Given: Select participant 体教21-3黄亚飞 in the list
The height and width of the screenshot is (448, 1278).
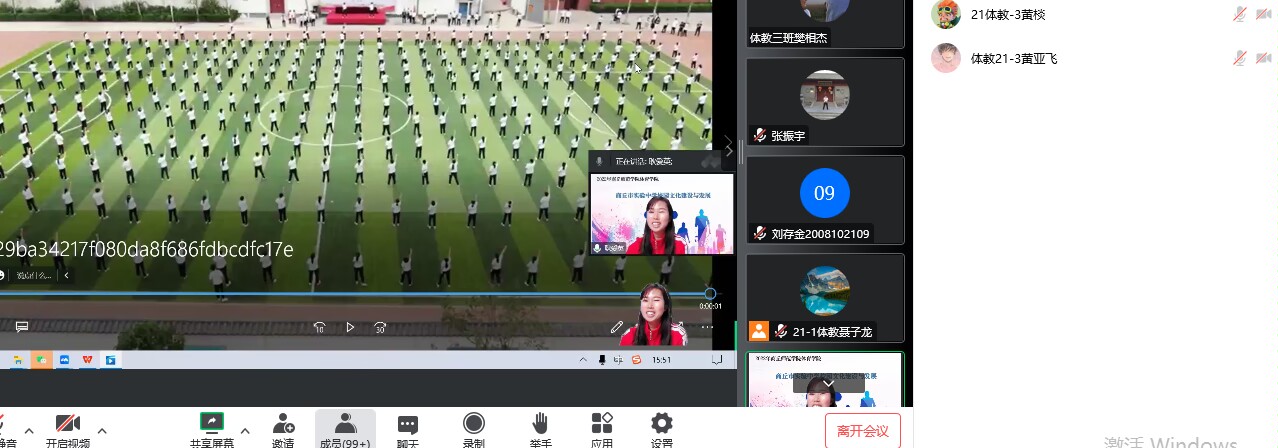Looking at the screenshot, I should coord(1014,58).
